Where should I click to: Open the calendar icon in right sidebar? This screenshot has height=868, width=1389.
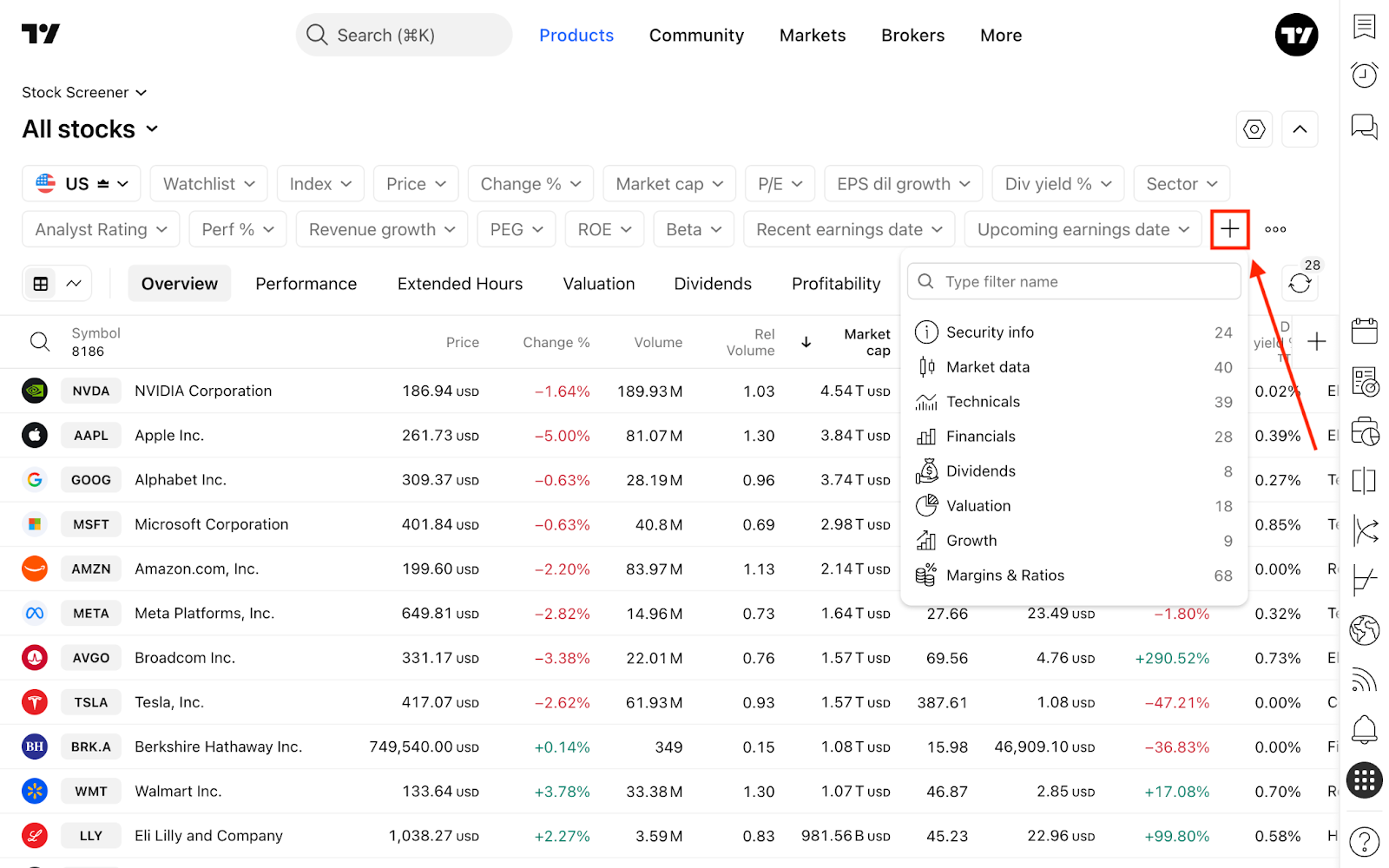point(1365,331)
